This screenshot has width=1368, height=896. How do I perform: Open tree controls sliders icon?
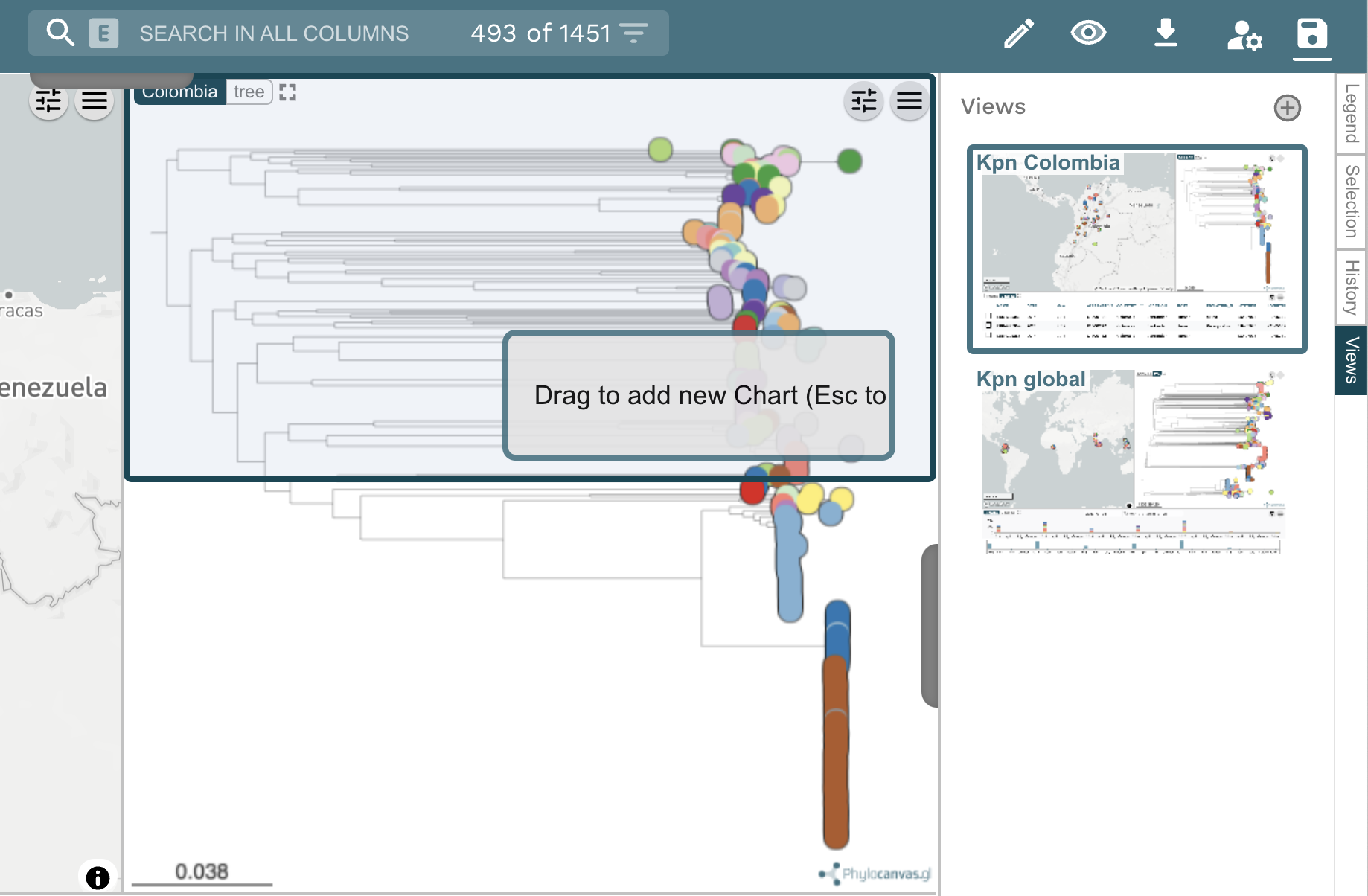(863, 100)
